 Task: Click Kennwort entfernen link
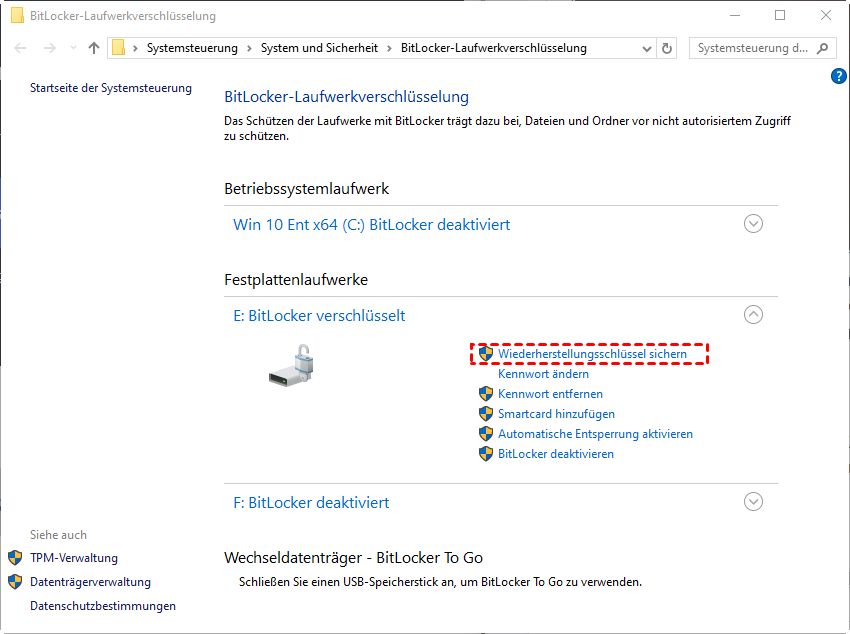[550, 394]
